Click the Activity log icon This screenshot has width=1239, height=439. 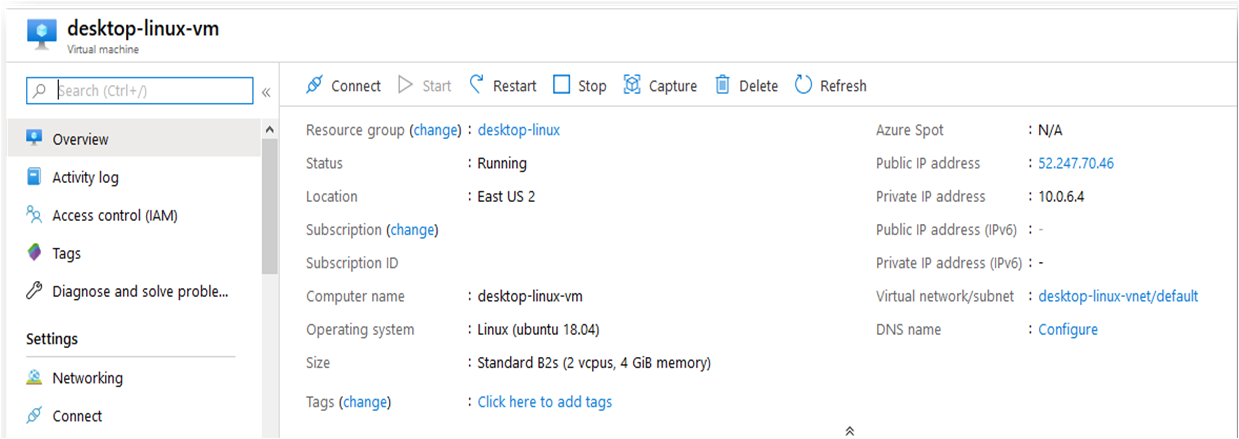[34, 177]
